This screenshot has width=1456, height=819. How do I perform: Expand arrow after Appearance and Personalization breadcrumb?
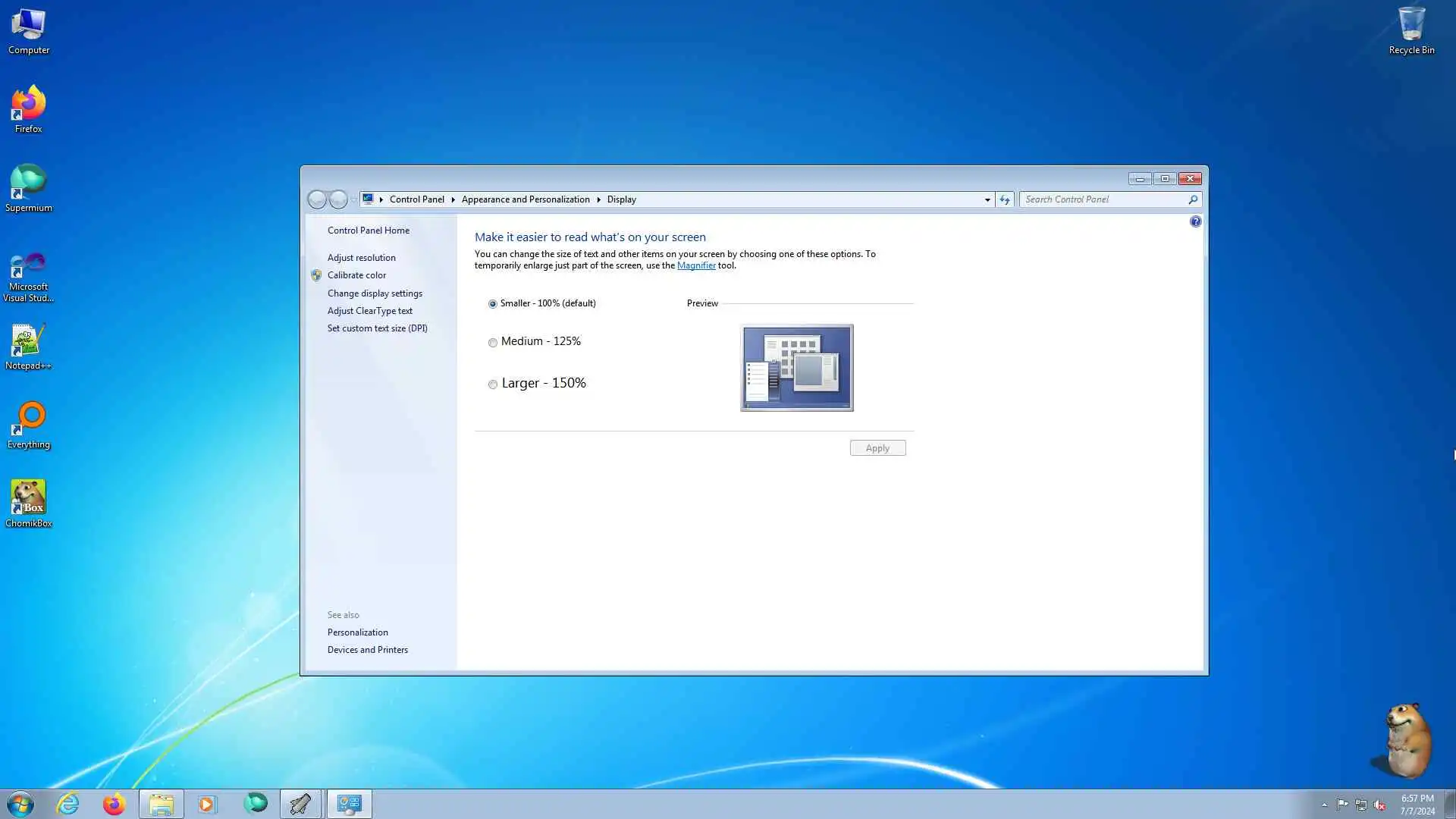tap(598, 199)
